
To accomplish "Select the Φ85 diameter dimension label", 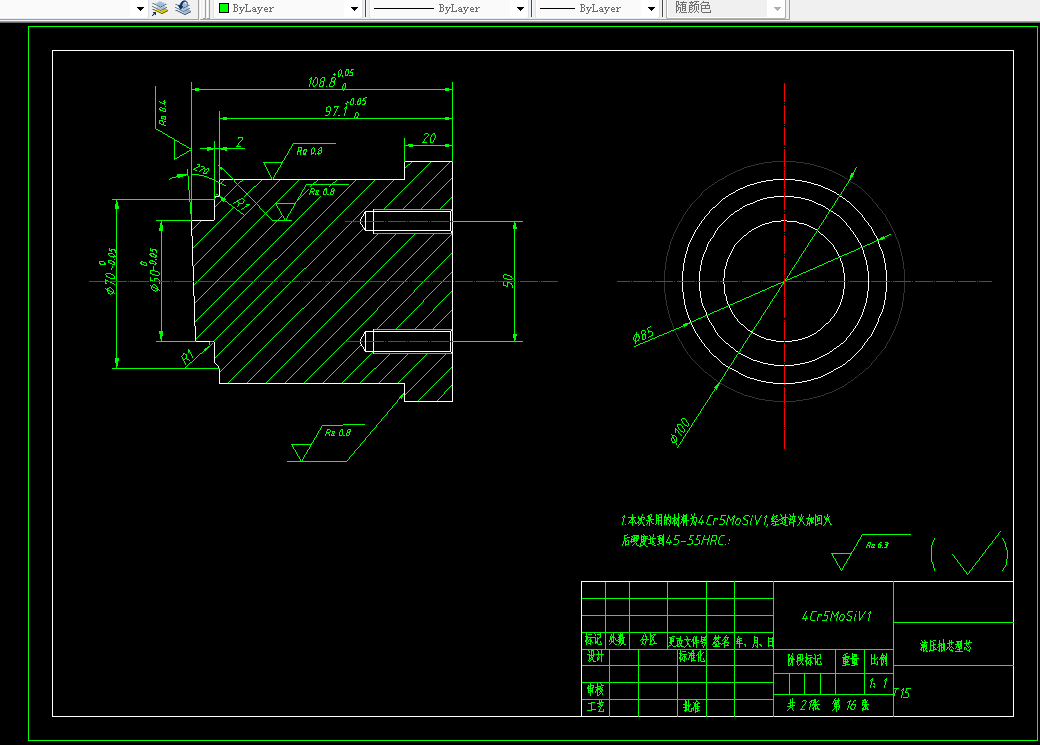I will 643,335.
